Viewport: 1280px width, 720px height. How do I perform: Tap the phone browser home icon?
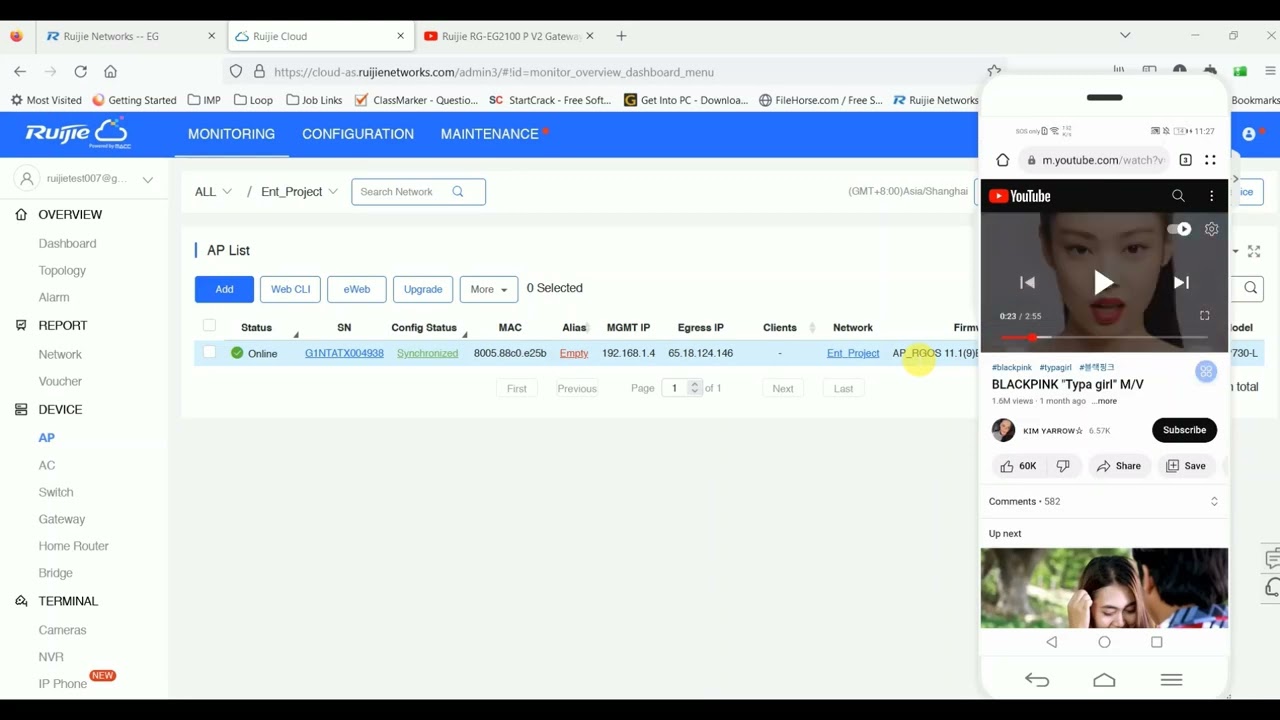(1002, 160)
